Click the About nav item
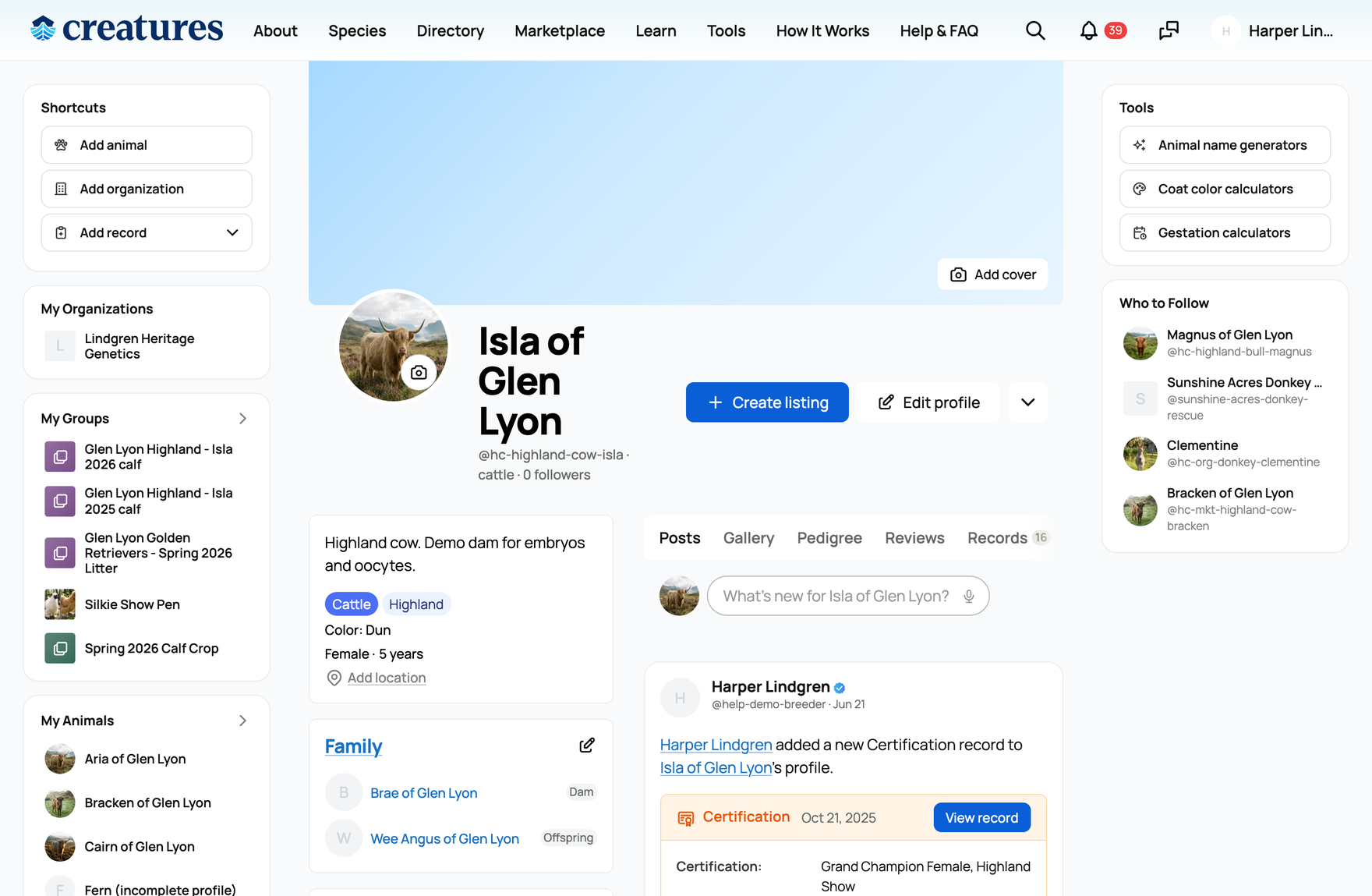 pos(275,30)
